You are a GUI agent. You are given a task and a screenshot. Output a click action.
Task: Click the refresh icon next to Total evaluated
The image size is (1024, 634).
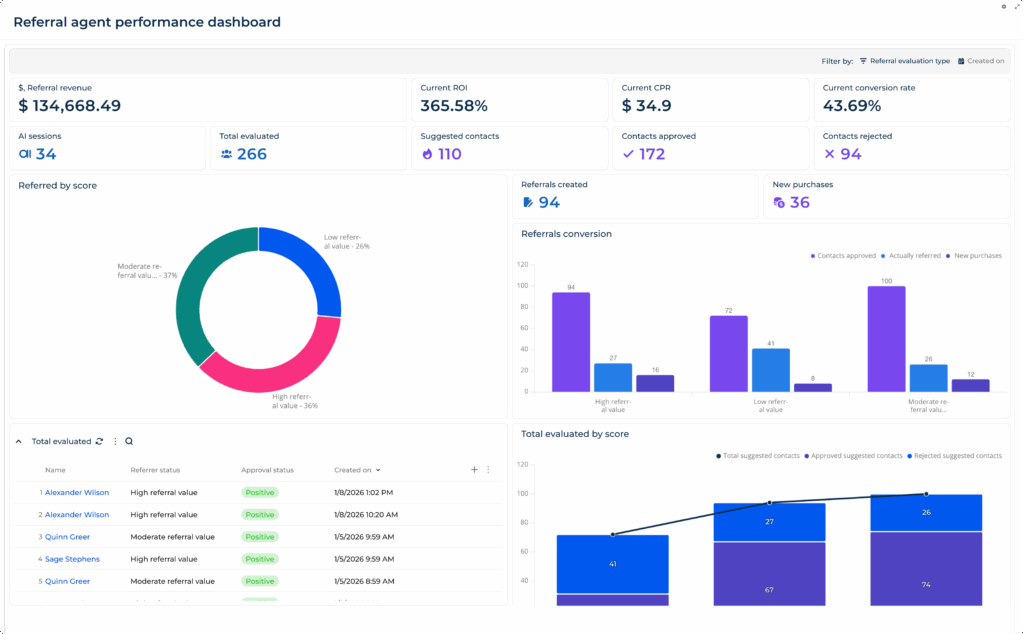[x=99, y=441]
